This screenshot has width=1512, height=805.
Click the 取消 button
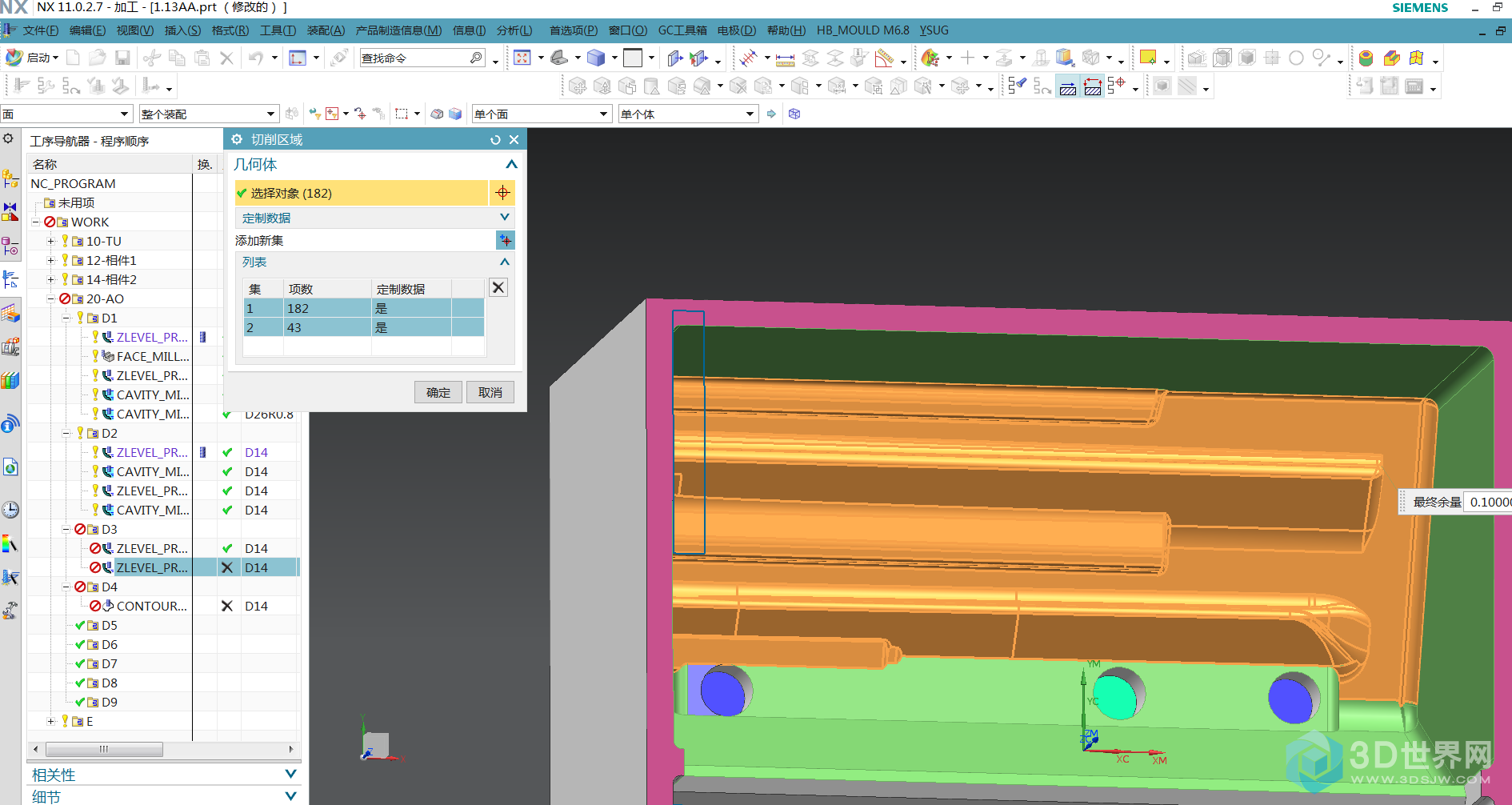point(490,392)
